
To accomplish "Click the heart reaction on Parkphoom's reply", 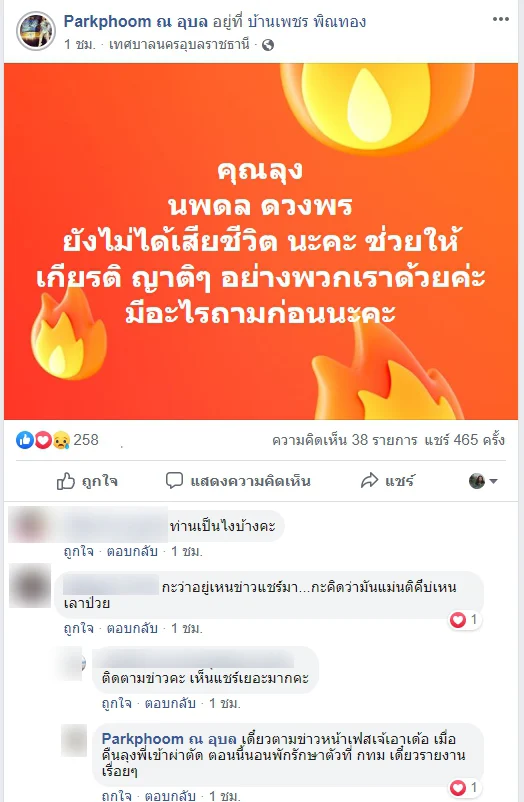I will 457,788.
